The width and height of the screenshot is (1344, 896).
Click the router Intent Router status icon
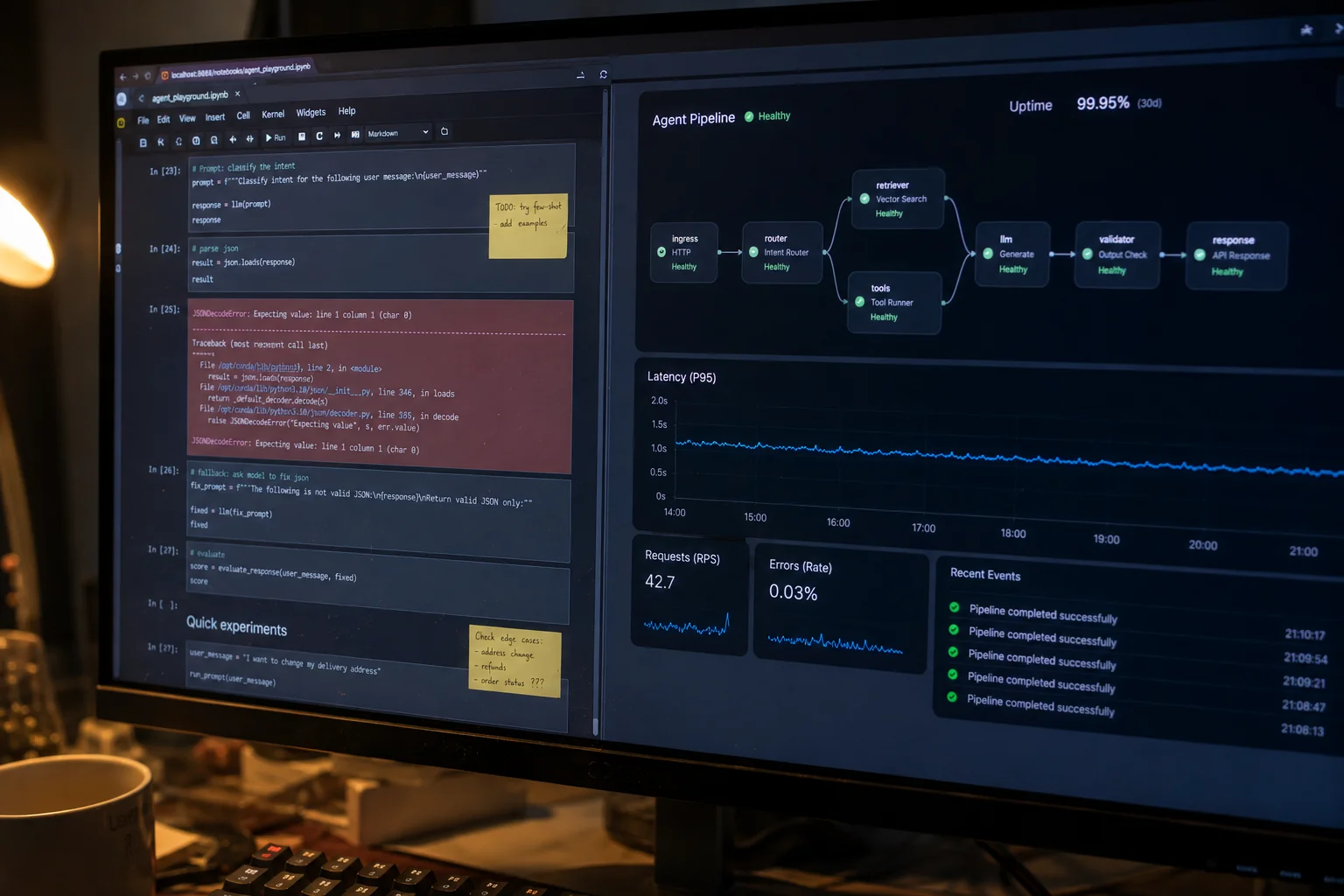click(753, 252)
